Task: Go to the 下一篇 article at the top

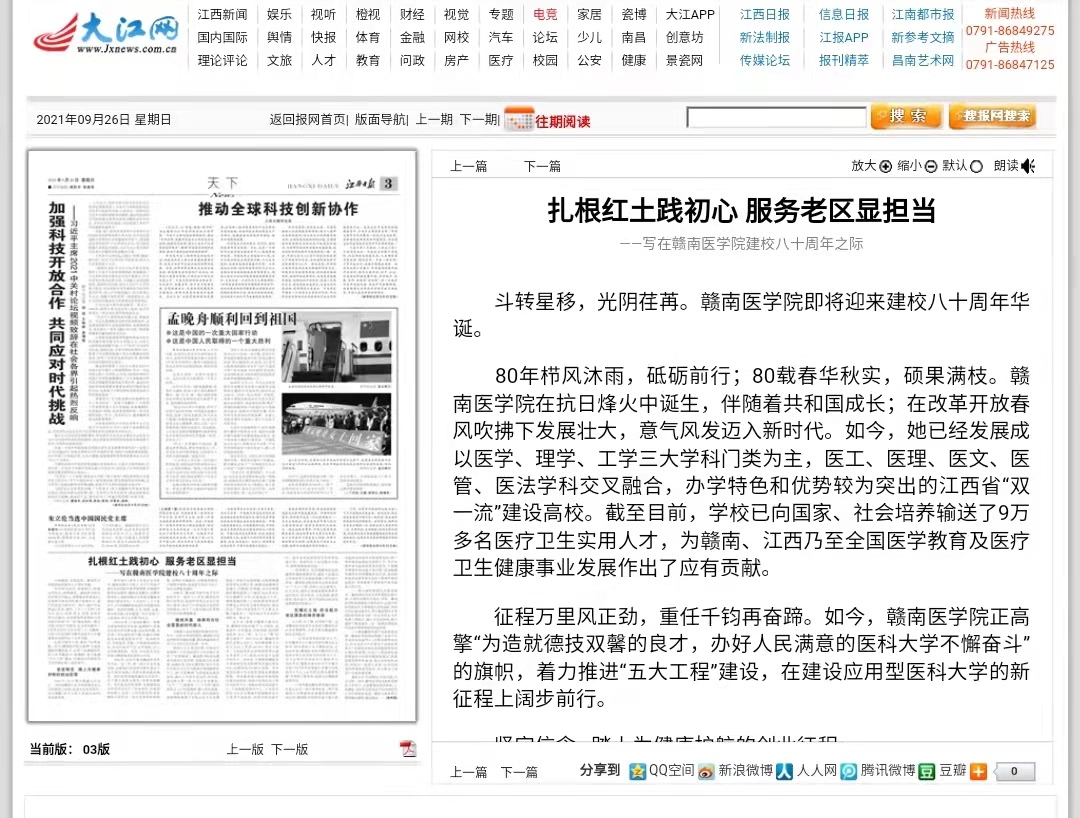Action: 542,166
